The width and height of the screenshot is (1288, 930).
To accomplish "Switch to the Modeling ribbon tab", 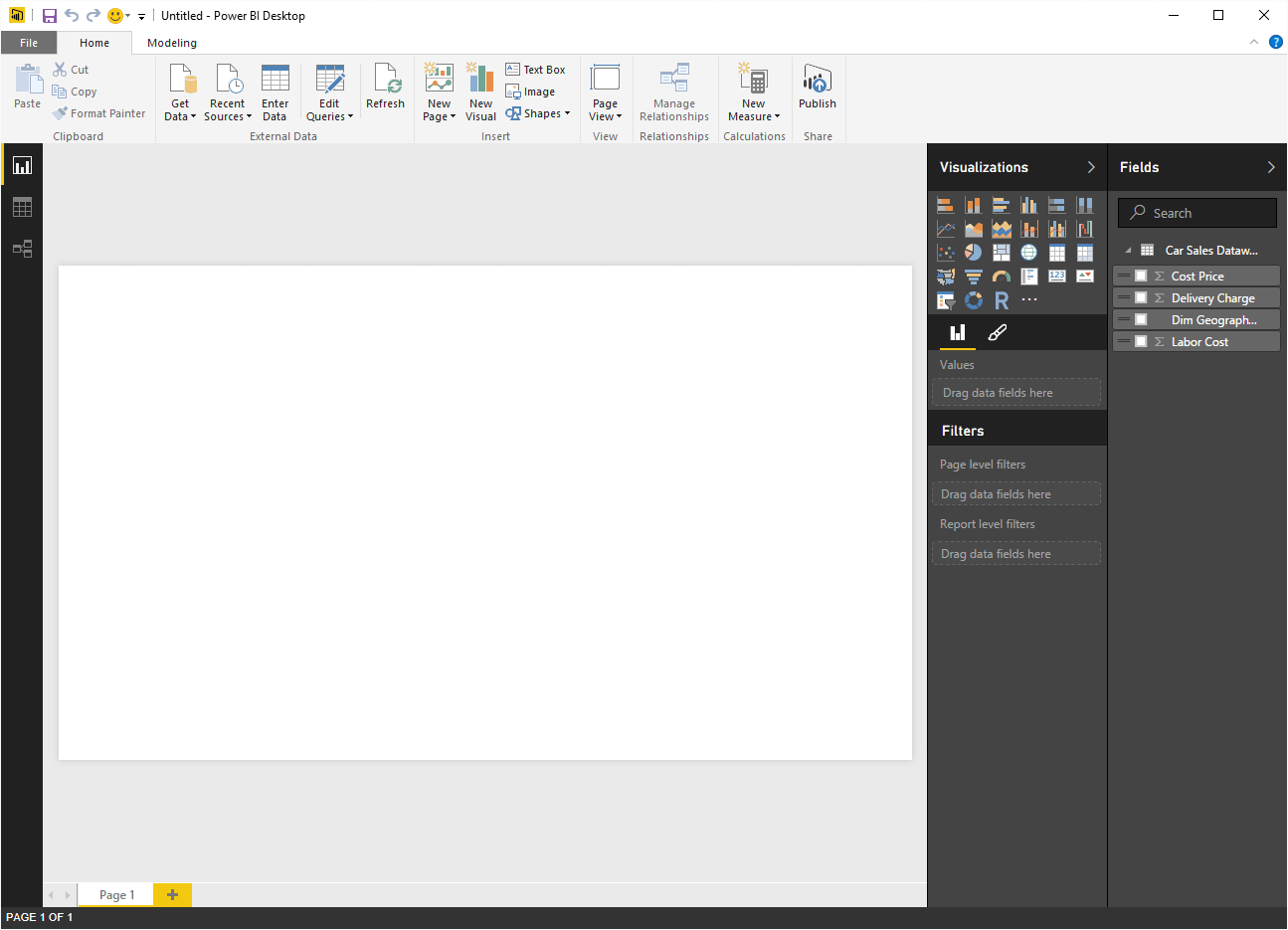I will point(172,43).
